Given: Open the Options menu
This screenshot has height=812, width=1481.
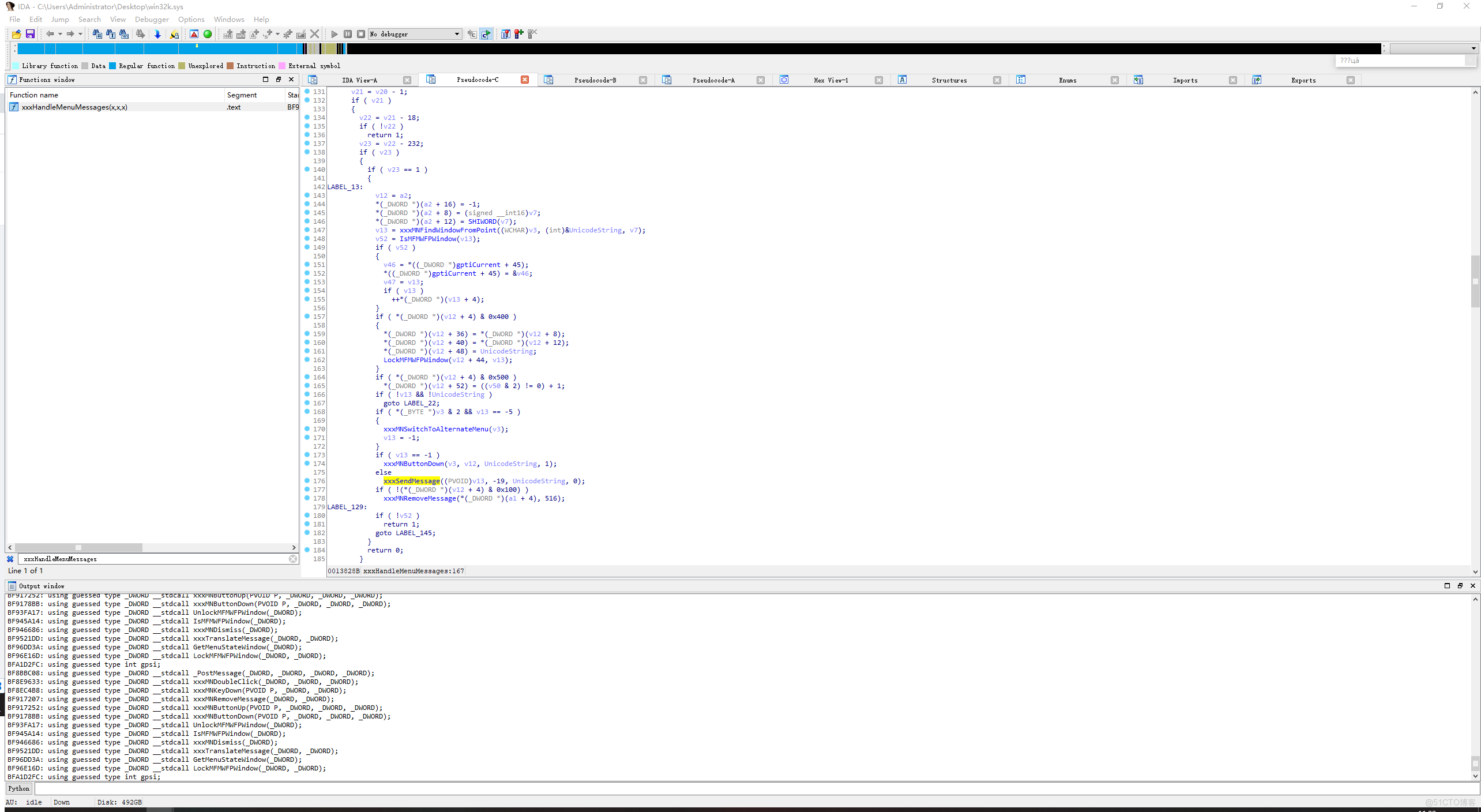Looking at the screenshot, I should [x=191, y=19].
